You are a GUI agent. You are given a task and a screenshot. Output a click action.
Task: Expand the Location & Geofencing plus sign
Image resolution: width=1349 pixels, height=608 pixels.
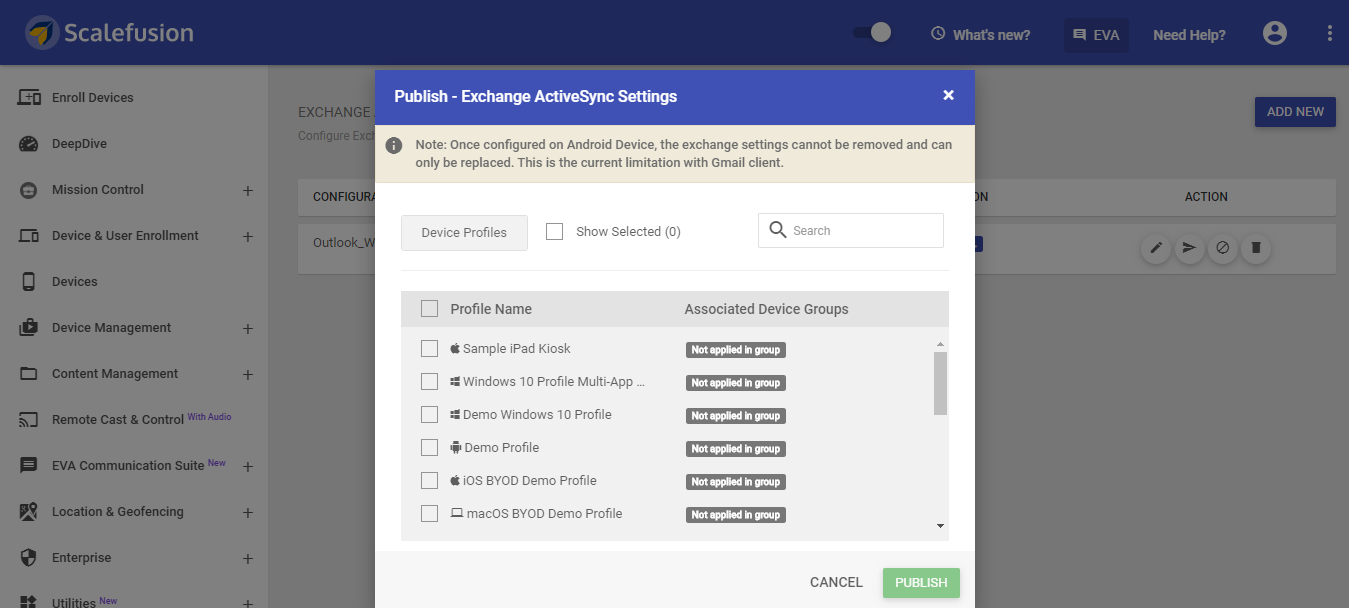248,512
